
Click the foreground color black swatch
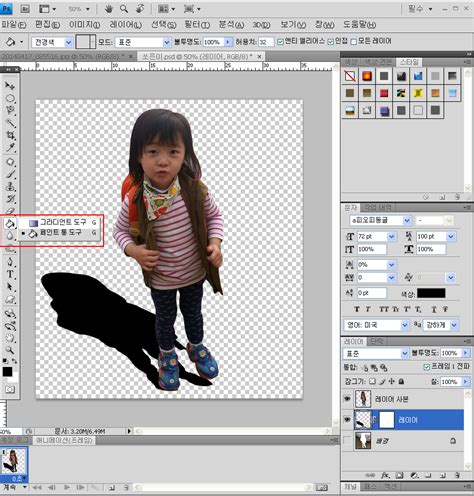tap(7, 371)
